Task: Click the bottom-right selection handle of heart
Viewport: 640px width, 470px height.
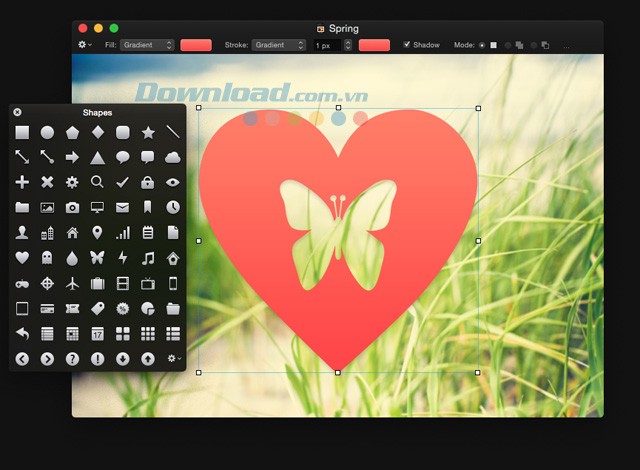Action: tap(478, 372)
